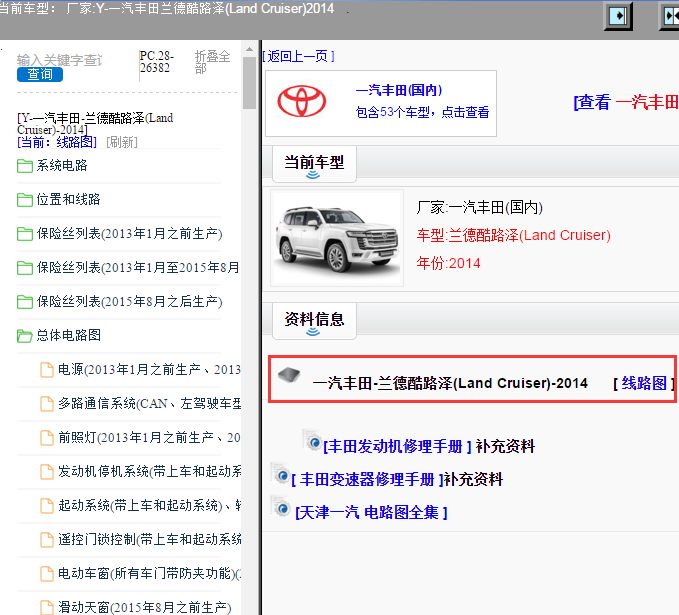The width and height of the screenshot is (679, 615).
Task: Collapse the 资料信息 section tab
Action: click(314, 321)
